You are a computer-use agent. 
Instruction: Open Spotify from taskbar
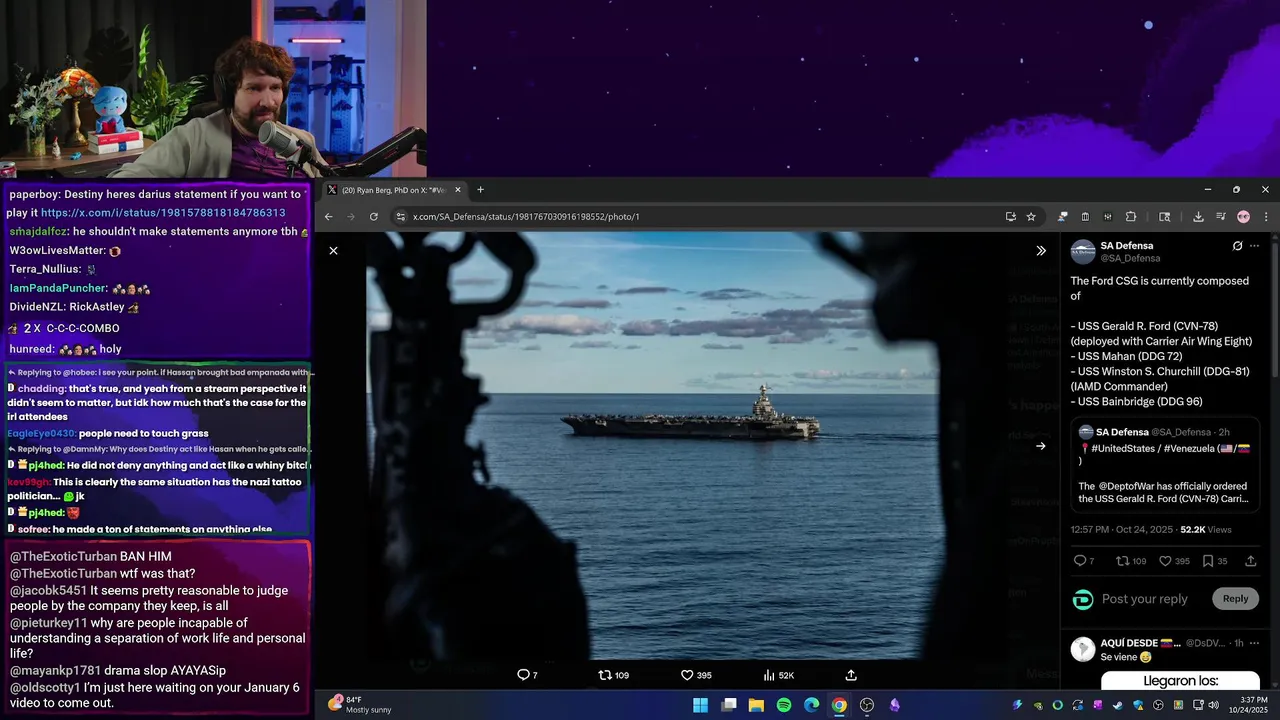tap(784, 705)
